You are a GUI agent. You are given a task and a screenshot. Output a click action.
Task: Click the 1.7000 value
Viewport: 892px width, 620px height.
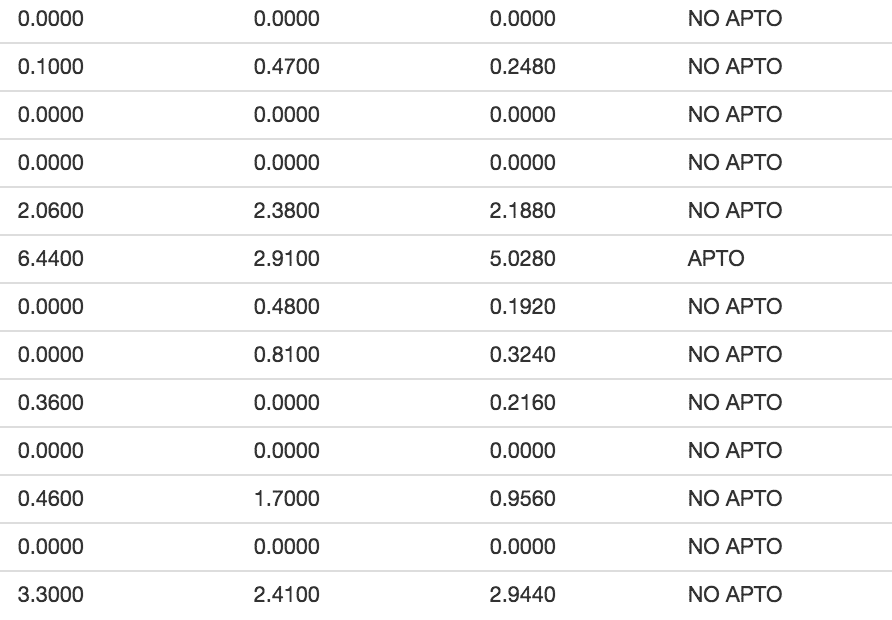point(286,499)
